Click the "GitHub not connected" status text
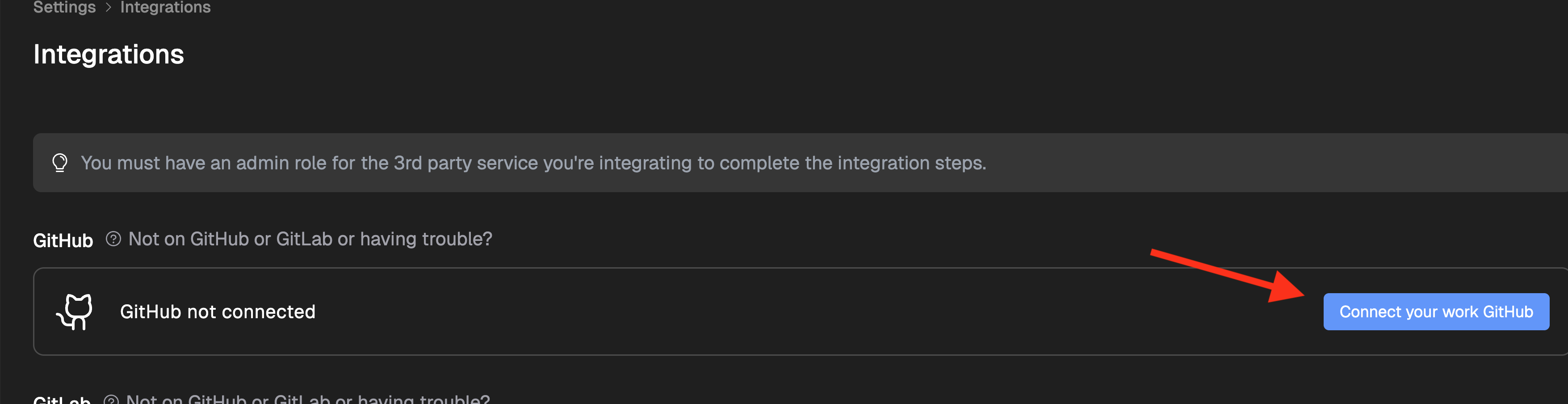The image size is (1568, 404). pos(217,311)
